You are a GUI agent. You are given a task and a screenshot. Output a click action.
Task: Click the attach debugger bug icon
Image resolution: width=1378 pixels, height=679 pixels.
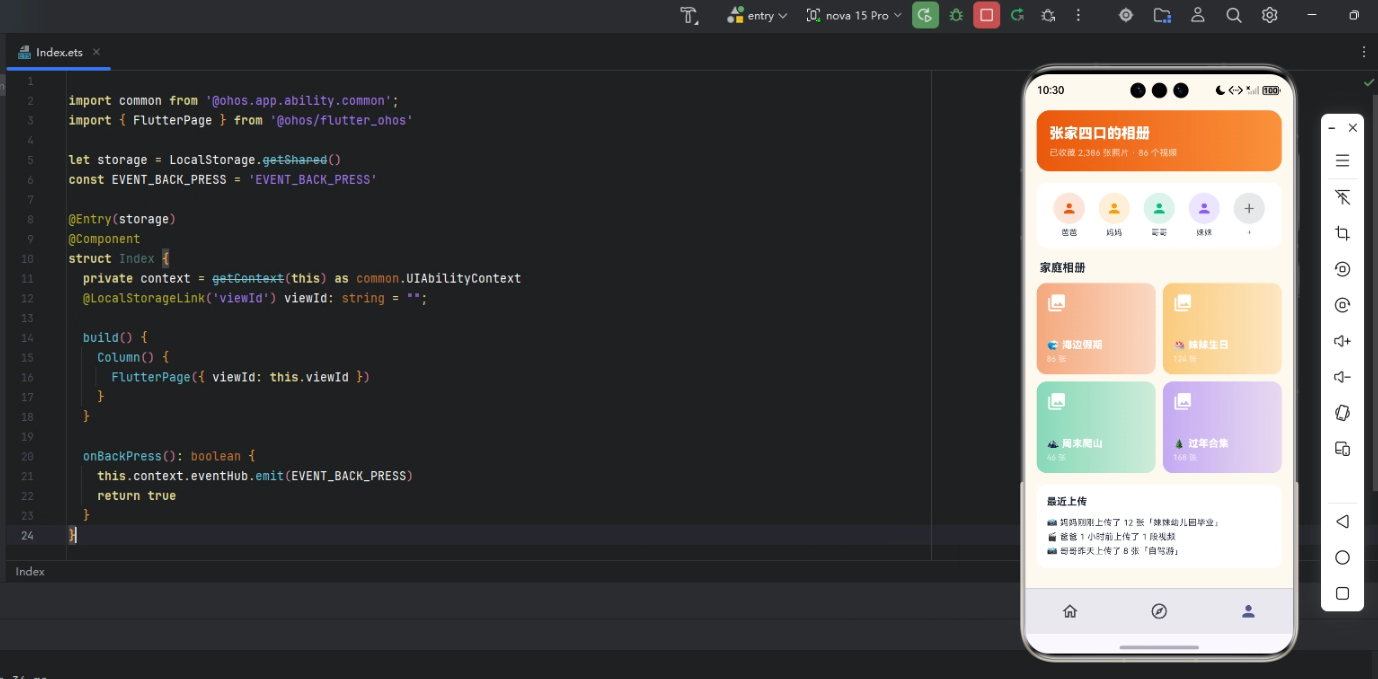pyautogui.click(x=1047, y=15)
